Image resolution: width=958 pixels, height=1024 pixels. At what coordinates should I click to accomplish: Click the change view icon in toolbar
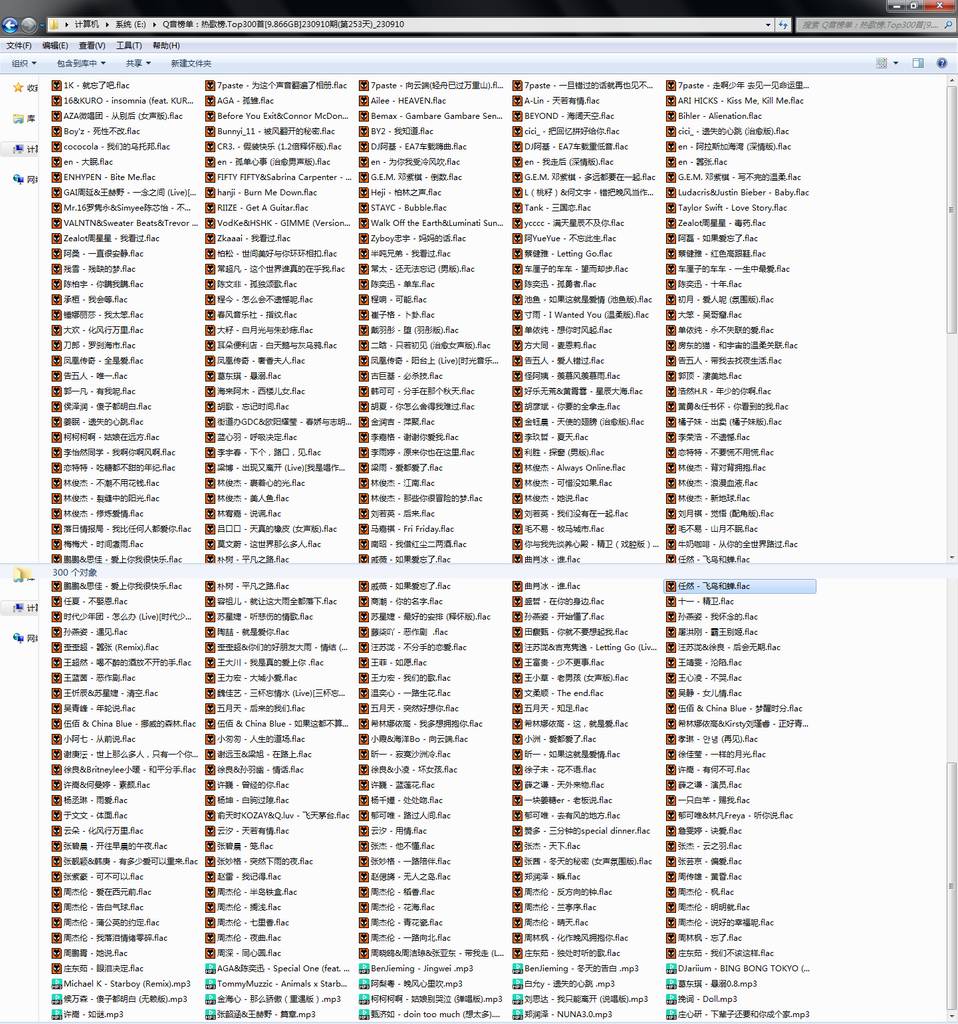pyautogui.click(x=881, y=63)
